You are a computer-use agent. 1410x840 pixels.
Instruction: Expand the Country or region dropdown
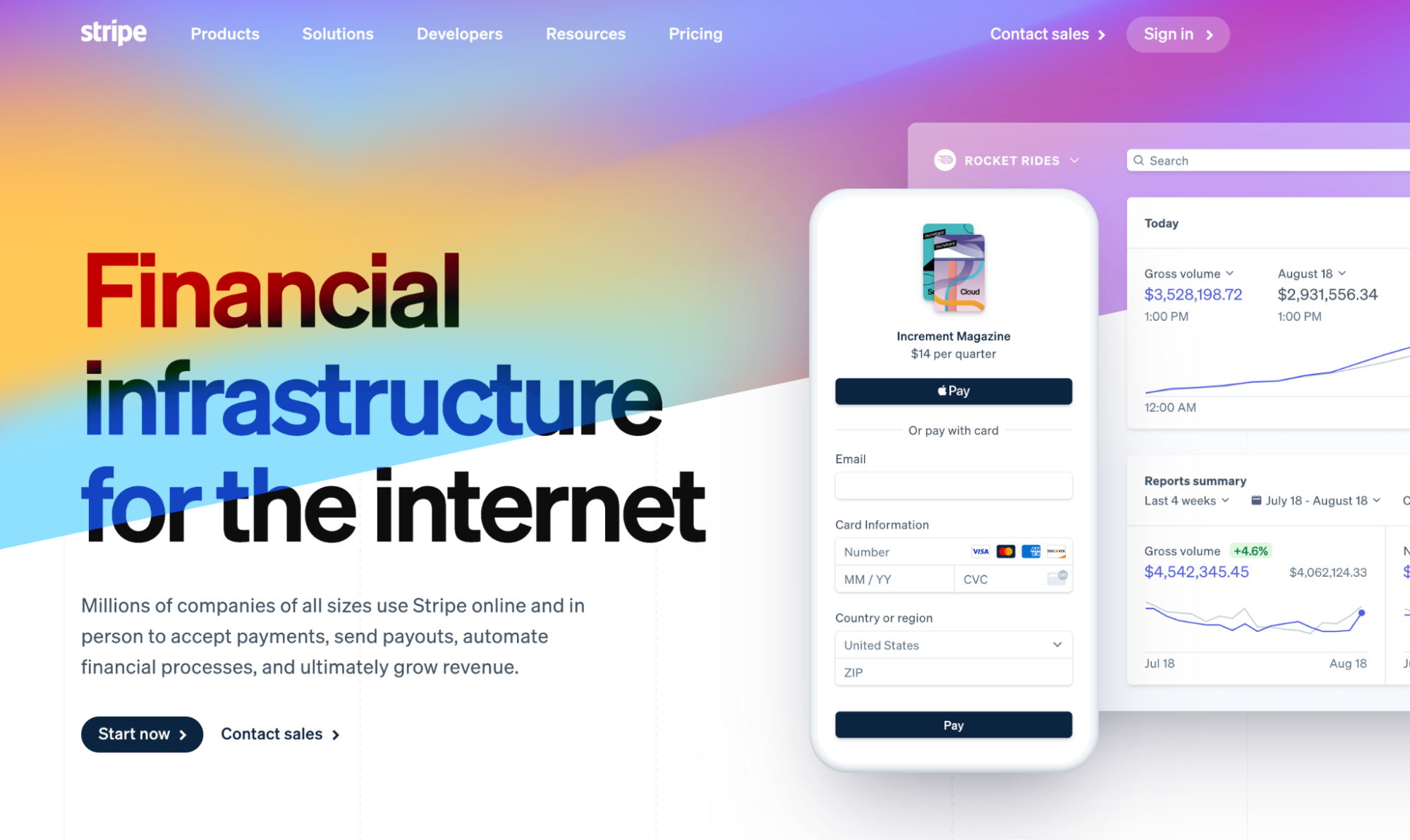(x=953, y=644)
